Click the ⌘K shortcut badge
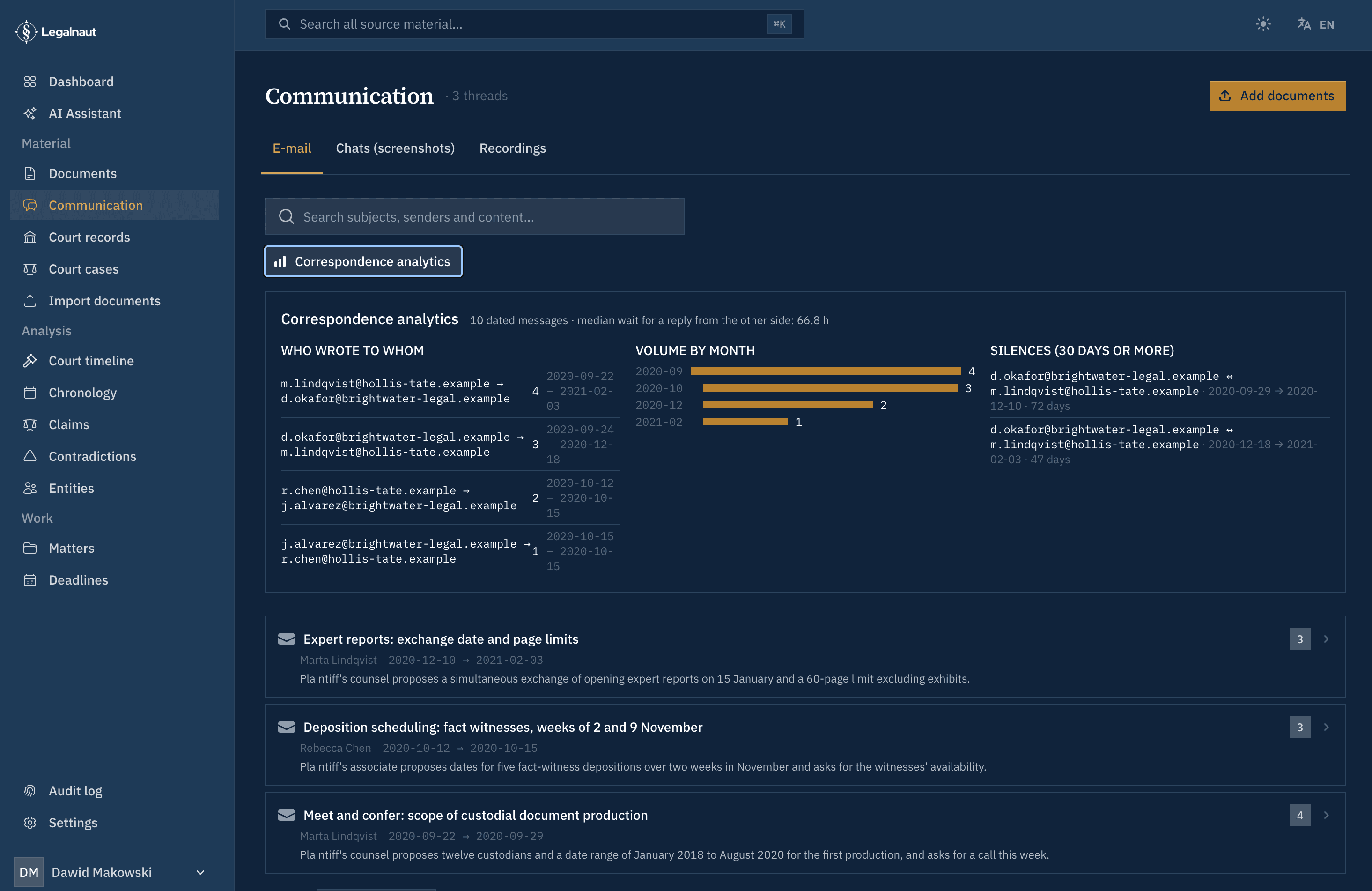This screenshot has width=1372, height=891. tap(779, 24)
